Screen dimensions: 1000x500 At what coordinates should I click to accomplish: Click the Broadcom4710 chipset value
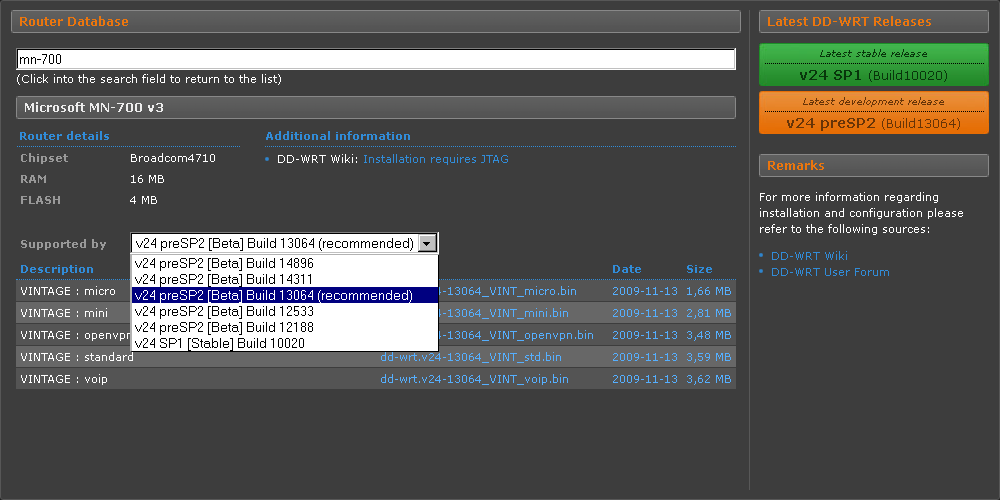pyautogui.click(x=173, y=158)
